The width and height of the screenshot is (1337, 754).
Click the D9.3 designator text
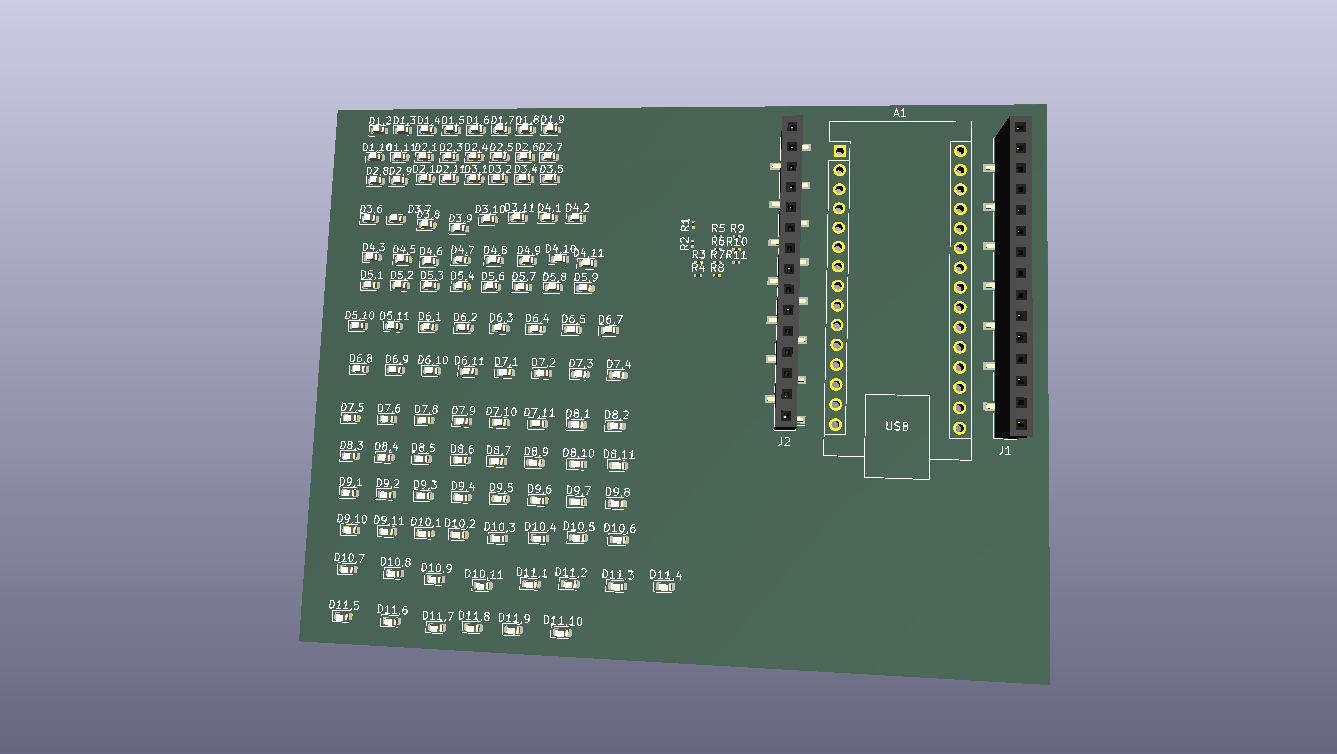point(425,485)
